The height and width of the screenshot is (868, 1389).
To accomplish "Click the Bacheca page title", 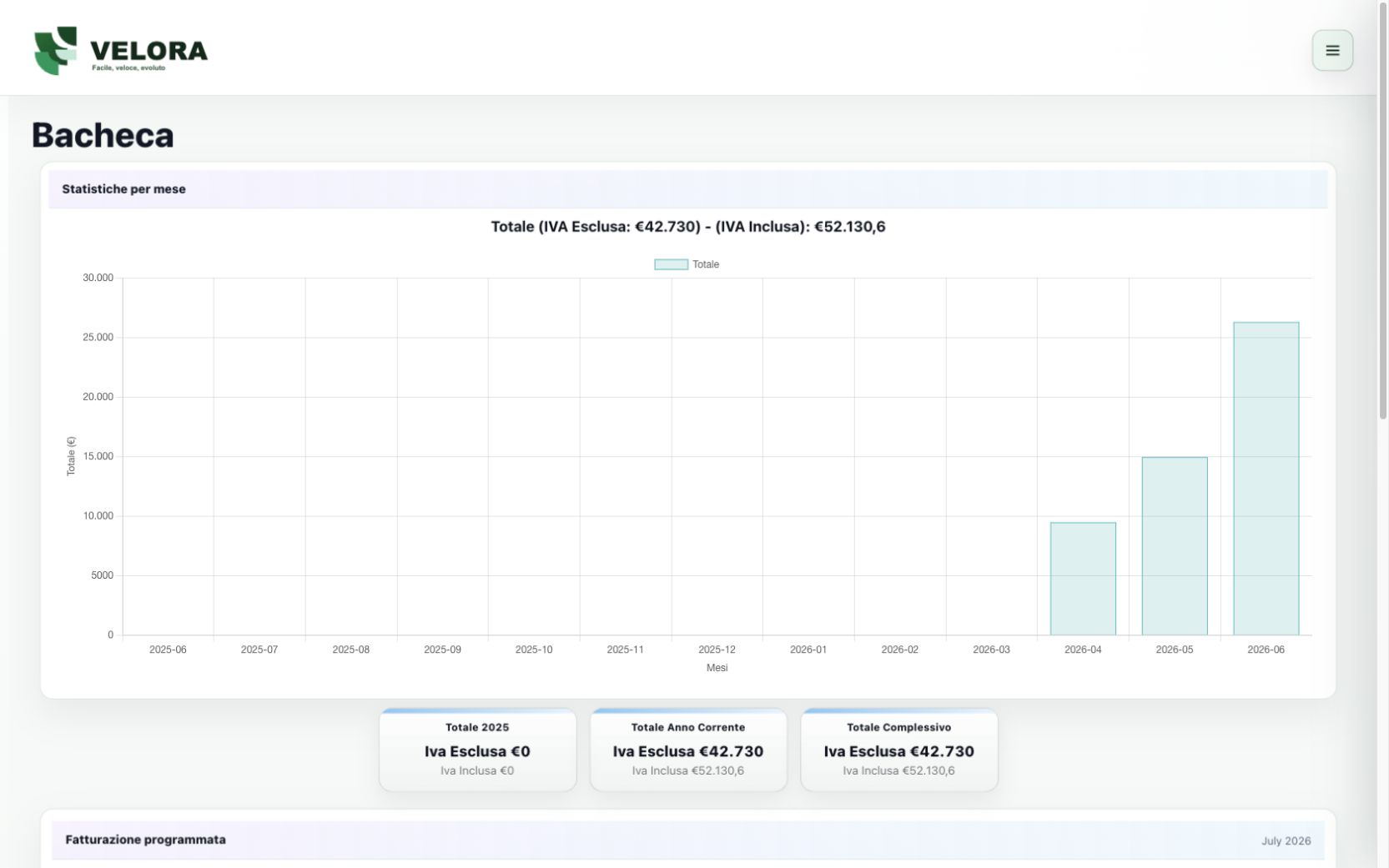I will [103, 135].
